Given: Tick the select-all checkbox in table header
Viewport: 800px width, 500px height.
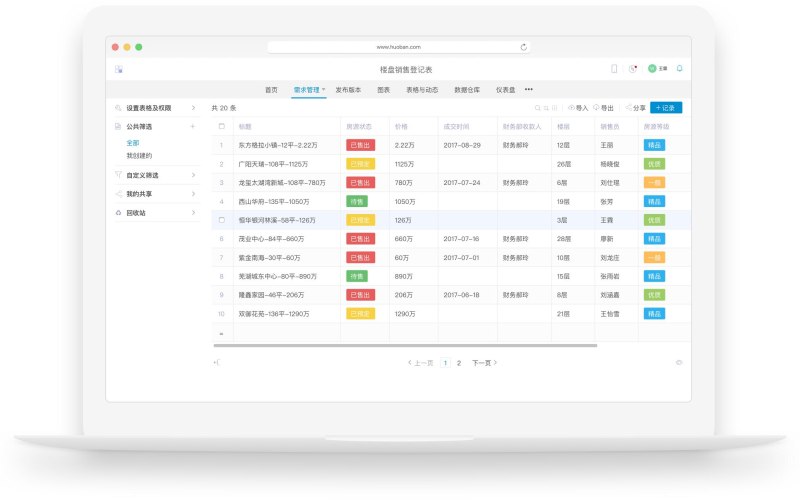Looking at the screenshot, I should click(221, 127).
